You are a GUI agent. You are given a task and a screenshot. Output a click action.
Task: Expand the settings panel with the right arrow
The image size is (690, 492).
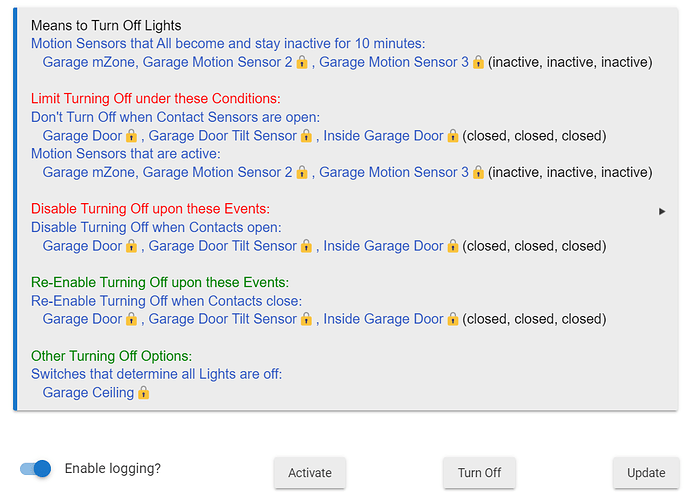coord(662,211)
